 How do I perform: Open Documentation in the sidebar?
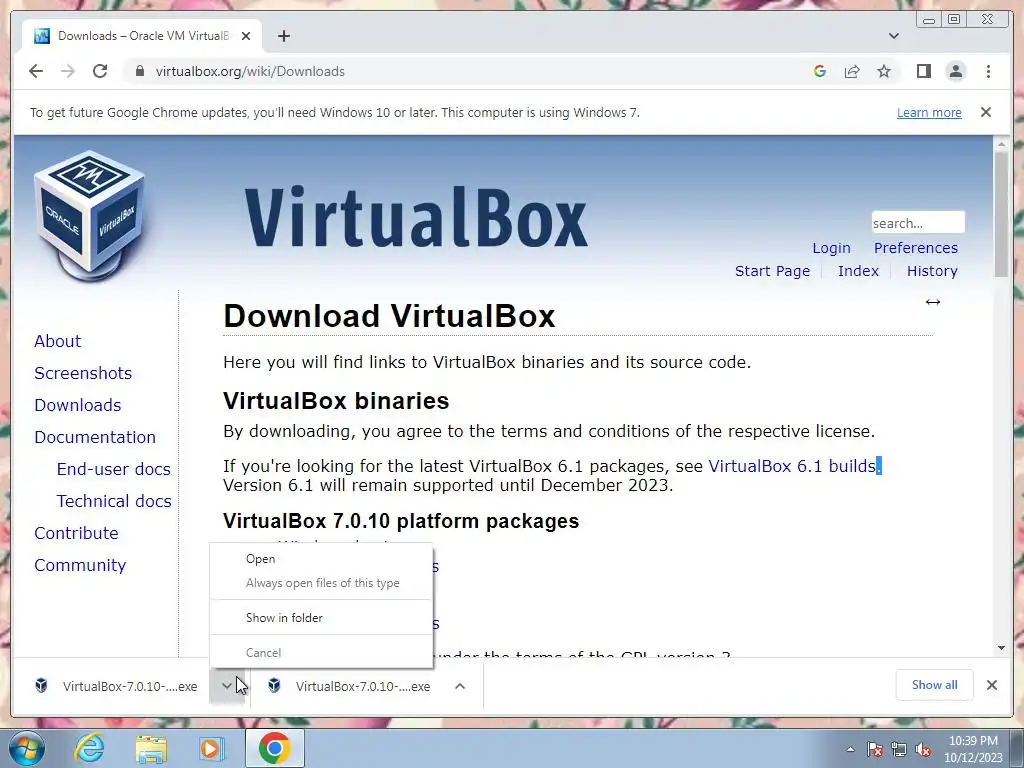tap(95, 437)
